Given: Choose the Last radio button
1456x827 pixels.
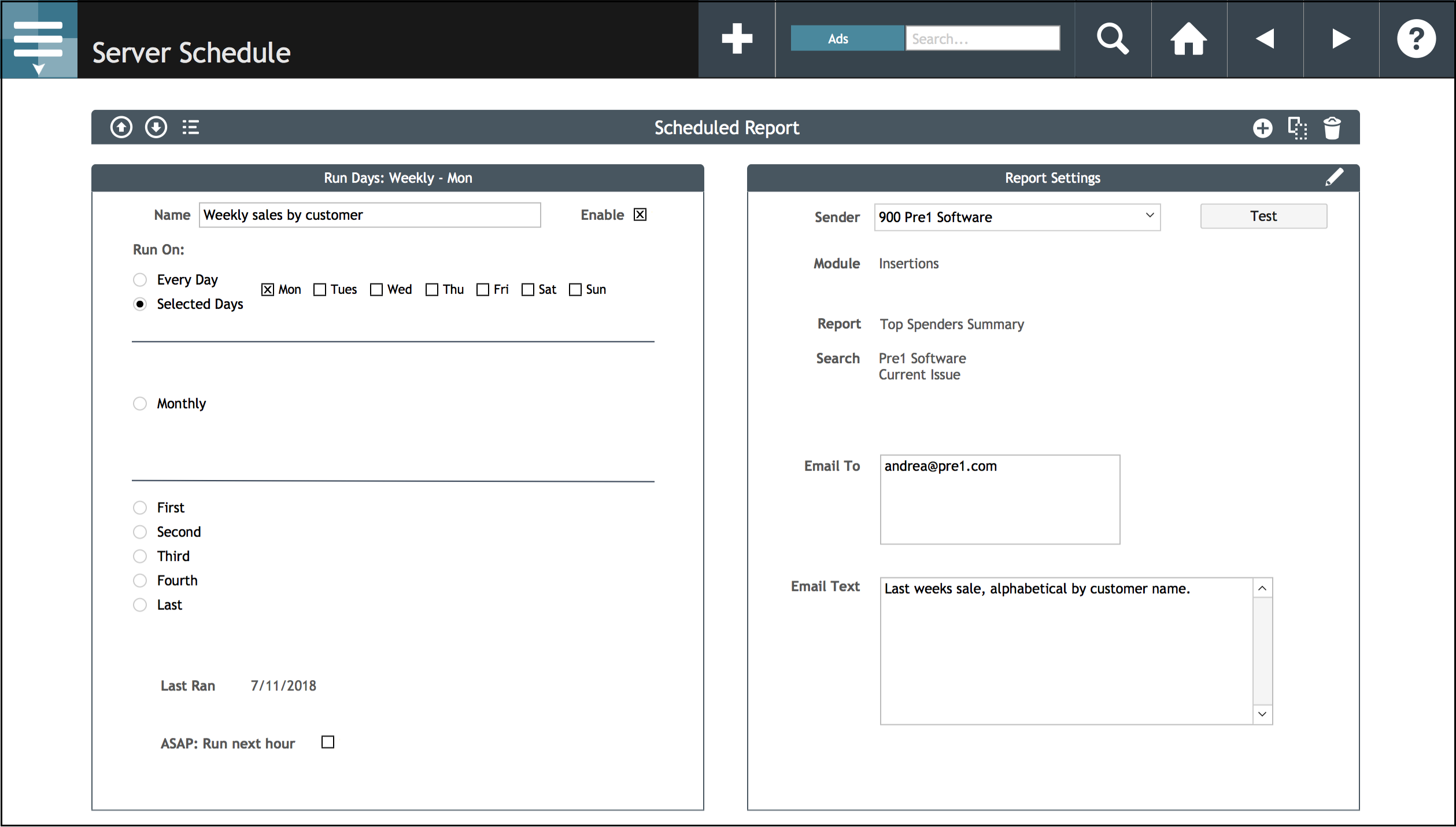Looking at the screenshot, I should tap(140, 605).
